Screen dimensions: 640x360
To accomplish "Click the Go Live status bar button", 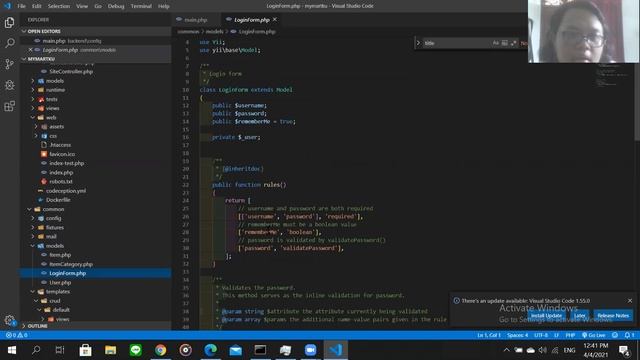I will [x=593, y=335].
